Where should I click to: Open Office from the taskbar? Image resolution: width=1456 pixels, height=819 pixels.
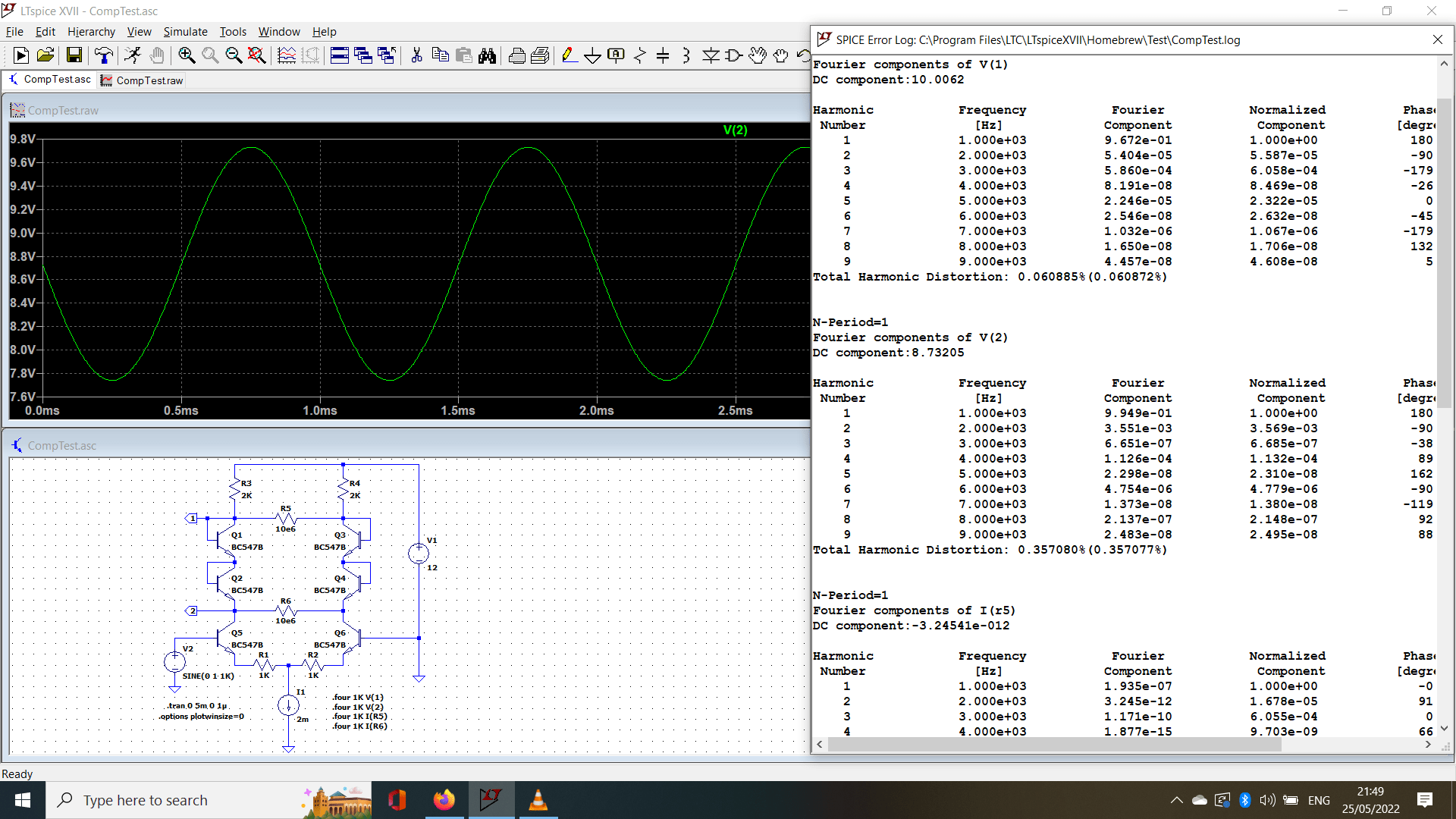pyautogui.click(x=397, y=800)
